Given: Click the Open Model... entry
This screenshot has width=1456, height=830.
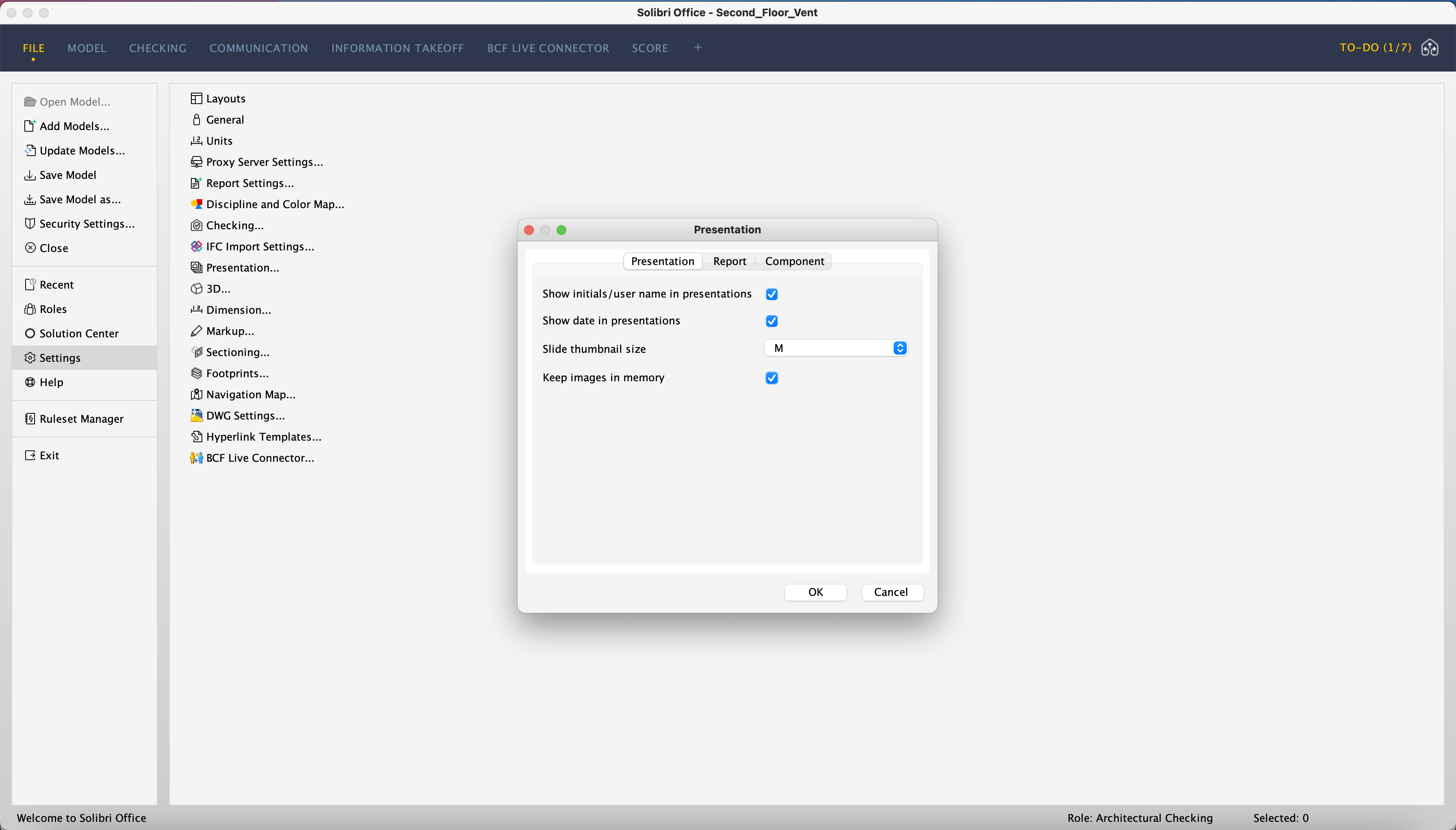Looking at the screenshot, I should point(75,102).
